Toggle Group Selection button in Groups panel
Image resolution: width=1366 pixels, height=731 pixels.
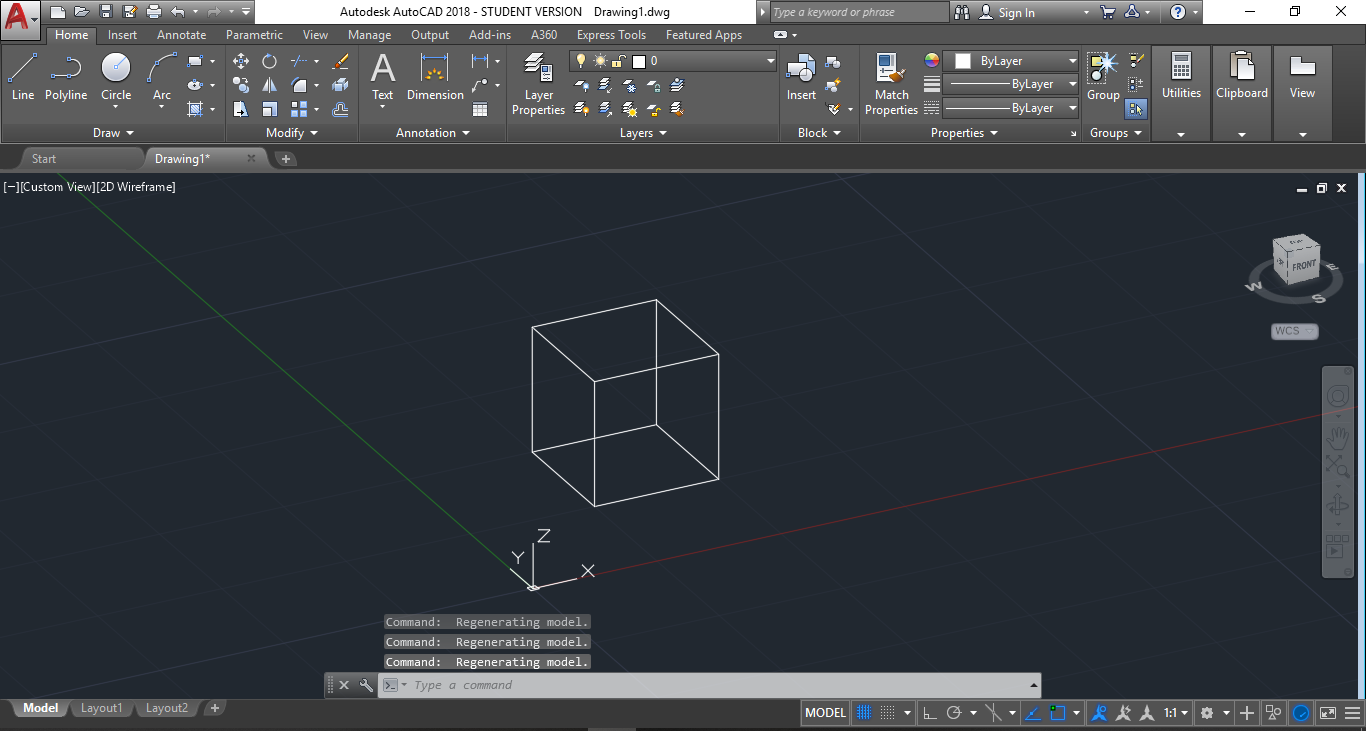coord(1136,109)
